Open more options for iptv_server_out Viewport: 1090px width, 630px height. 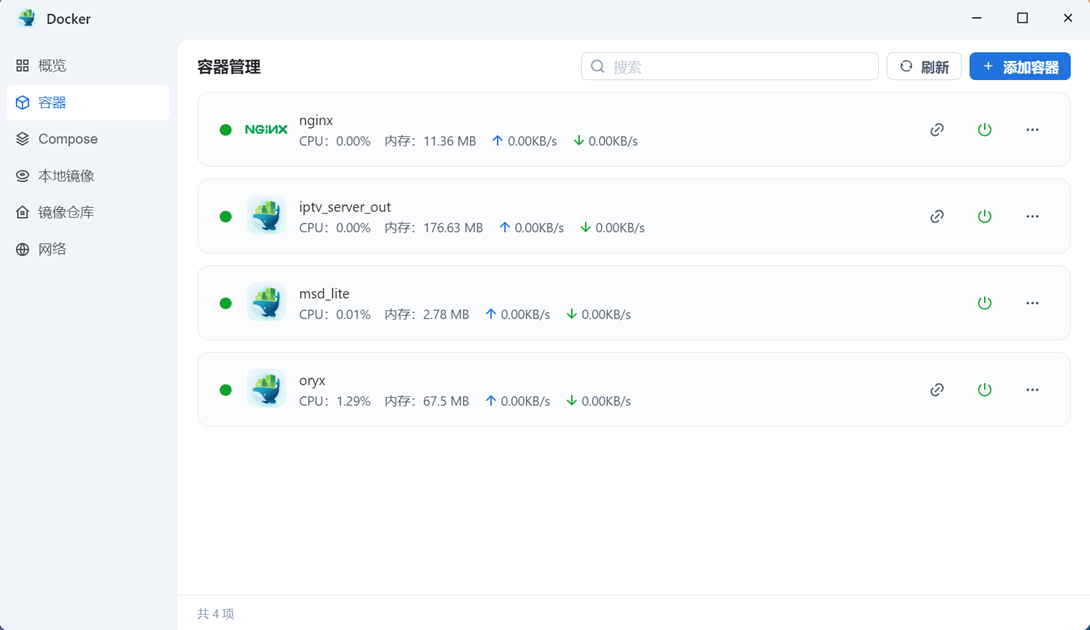[1032, 216]
